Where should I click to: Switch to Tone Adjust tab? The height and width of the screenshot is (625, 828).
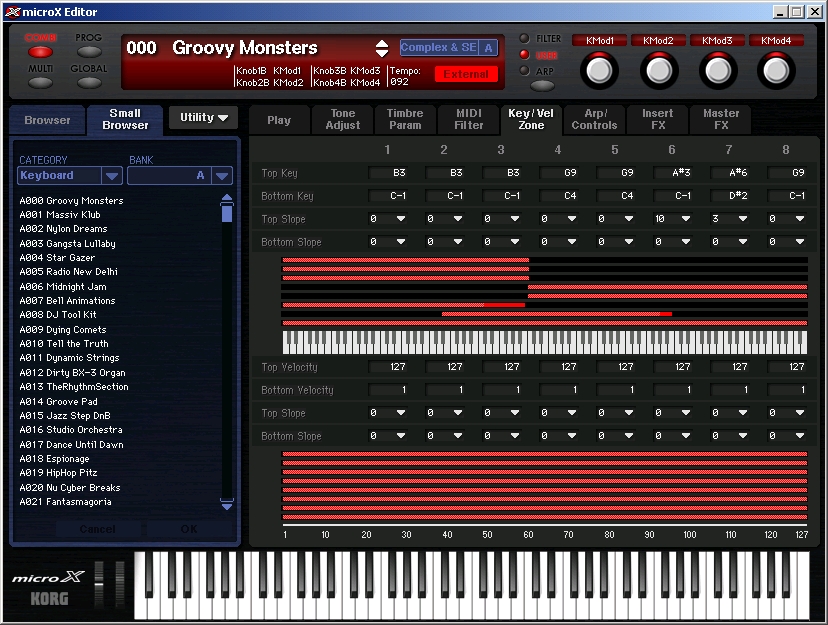tap(343, 119)
